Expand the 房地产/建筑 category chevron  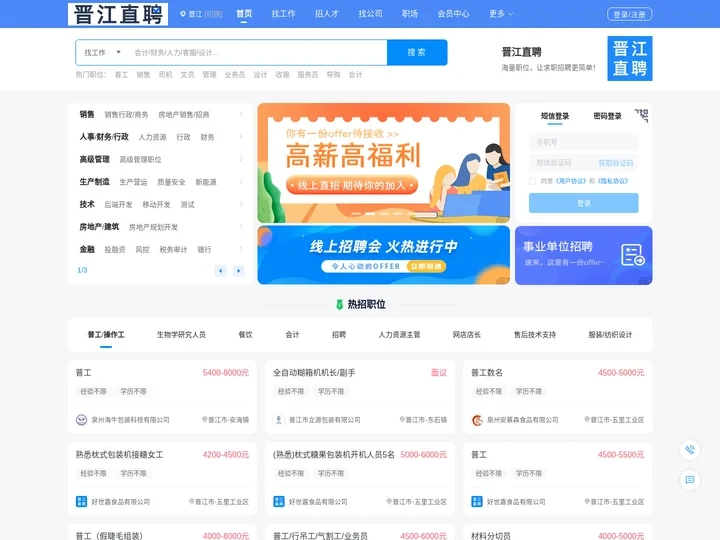point(241,227)
